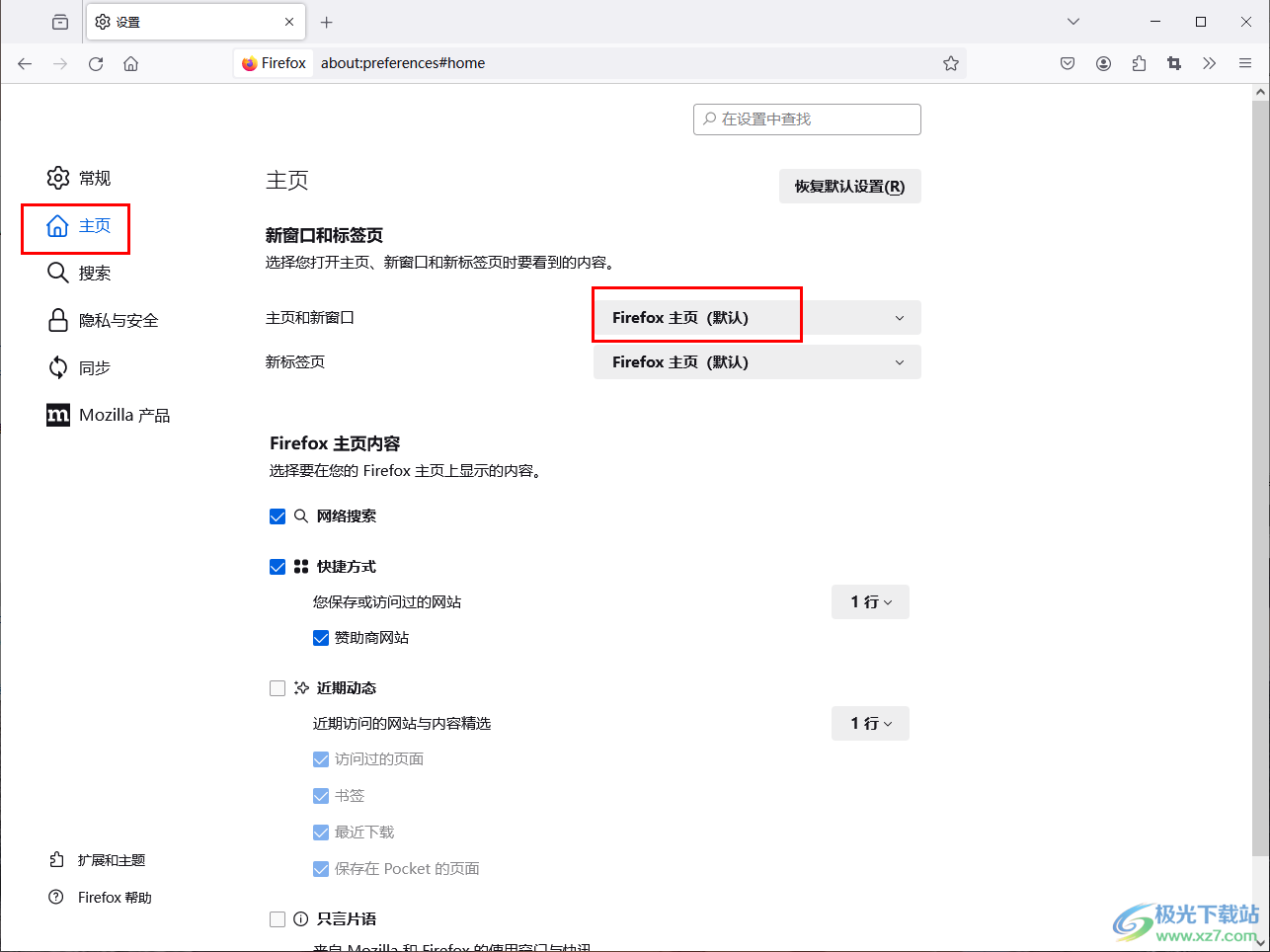Image resolution: width=1270 pixels, height=952 pixels.
Task: Click the vertical scrollbar thumb
Action: 1260,479
